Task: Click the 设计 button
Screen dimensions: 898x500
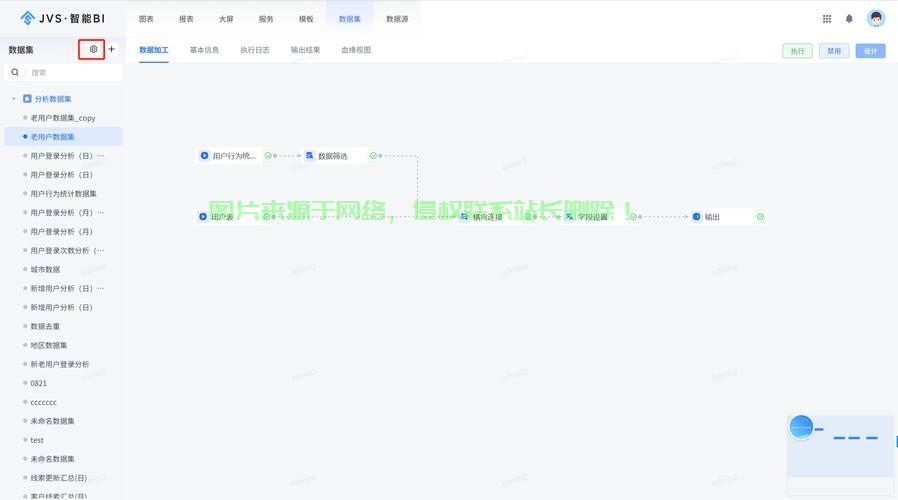Action: click(x=870, y=51)
